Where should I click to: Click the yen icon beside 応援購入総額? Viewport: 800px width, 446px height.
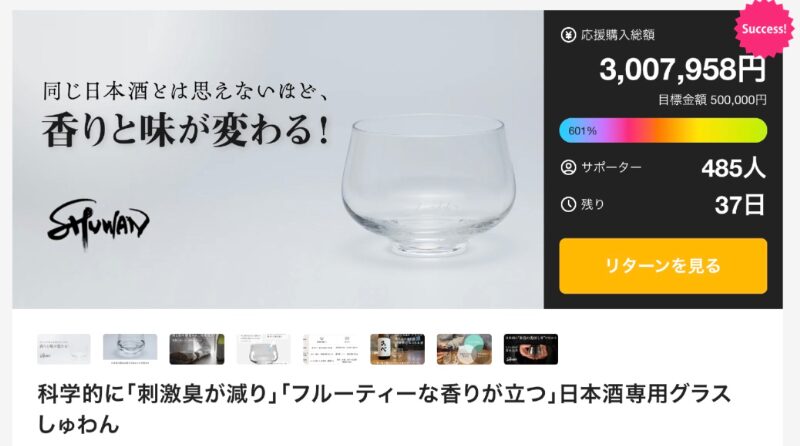[x=568, y=35]
